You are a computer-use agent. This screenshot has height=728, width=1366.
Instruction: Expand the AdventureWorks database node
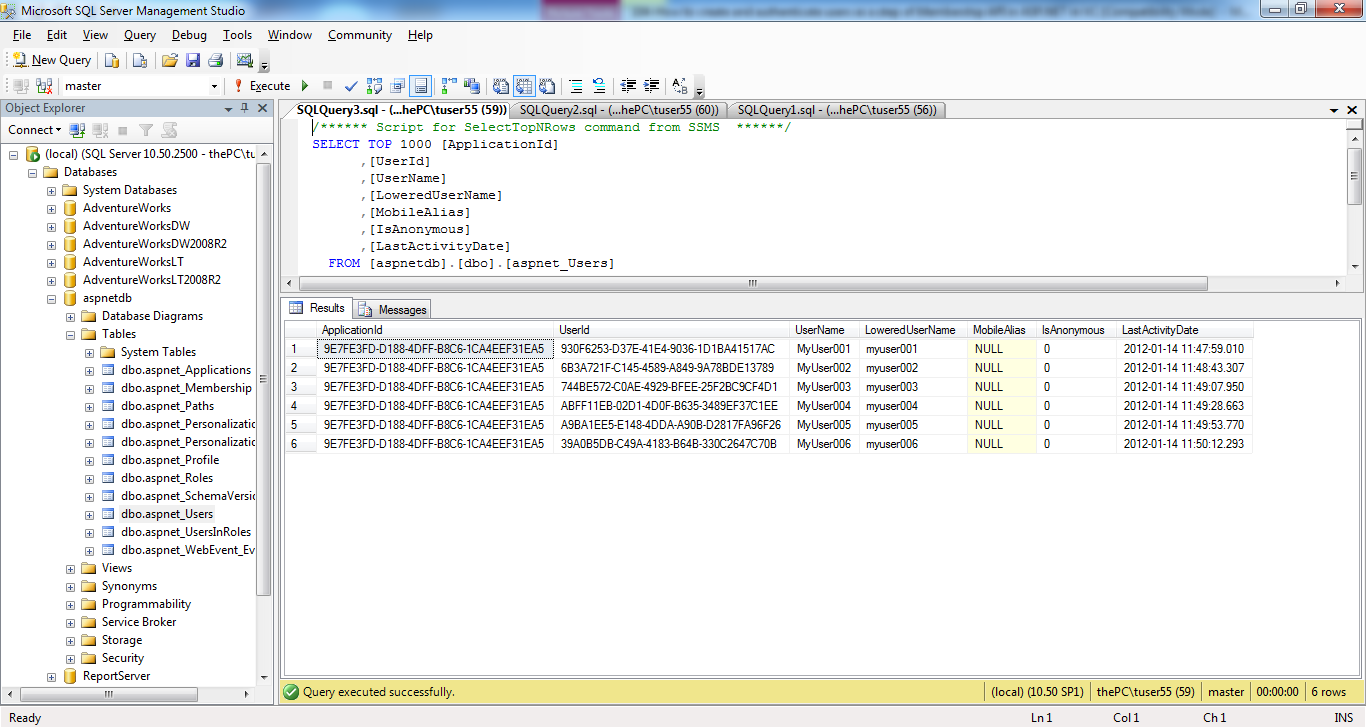pos(51,208)
